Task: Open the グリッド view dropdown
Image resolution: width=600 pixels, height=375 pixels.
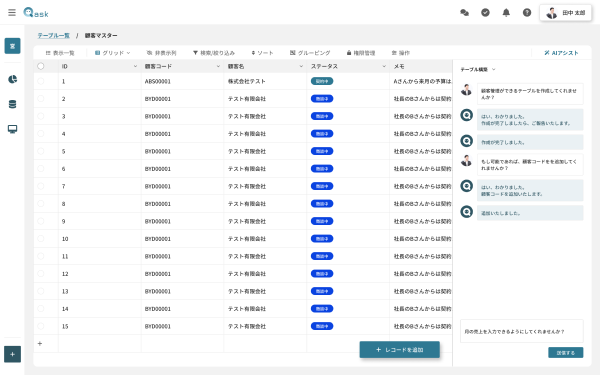Action: pos(112,53)
